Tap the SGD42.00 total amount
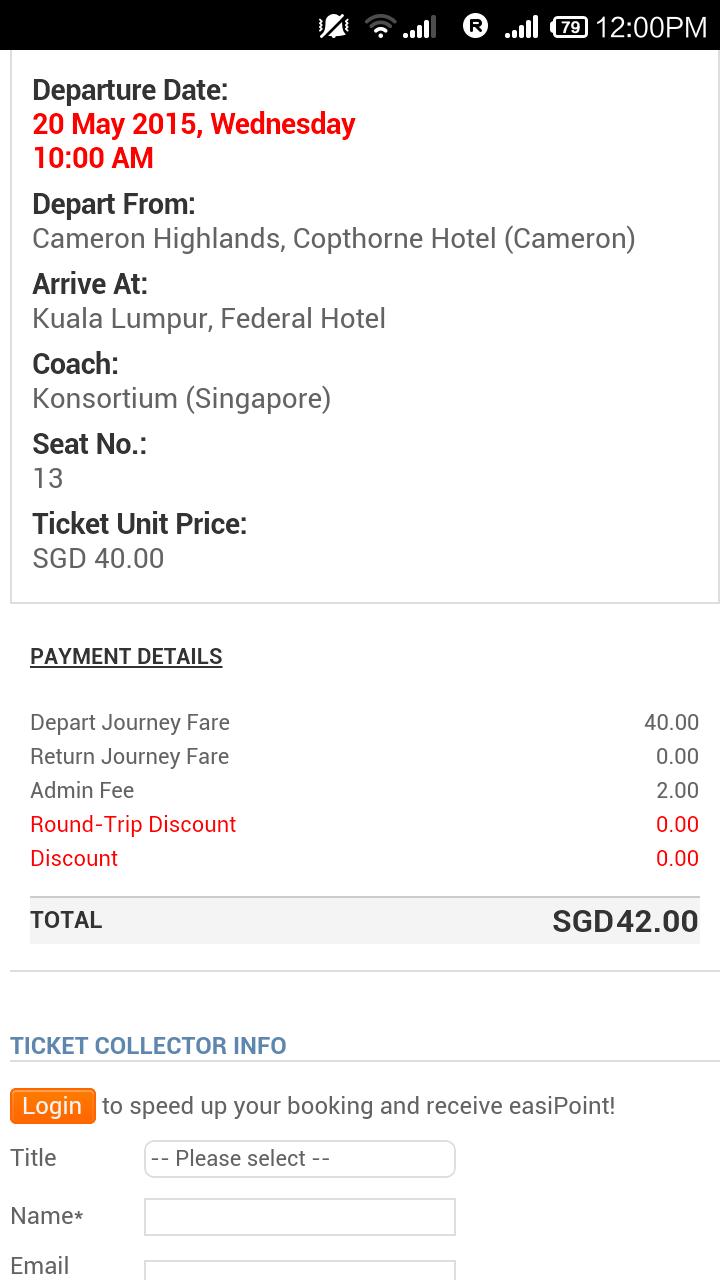 [x=625, y=921]
